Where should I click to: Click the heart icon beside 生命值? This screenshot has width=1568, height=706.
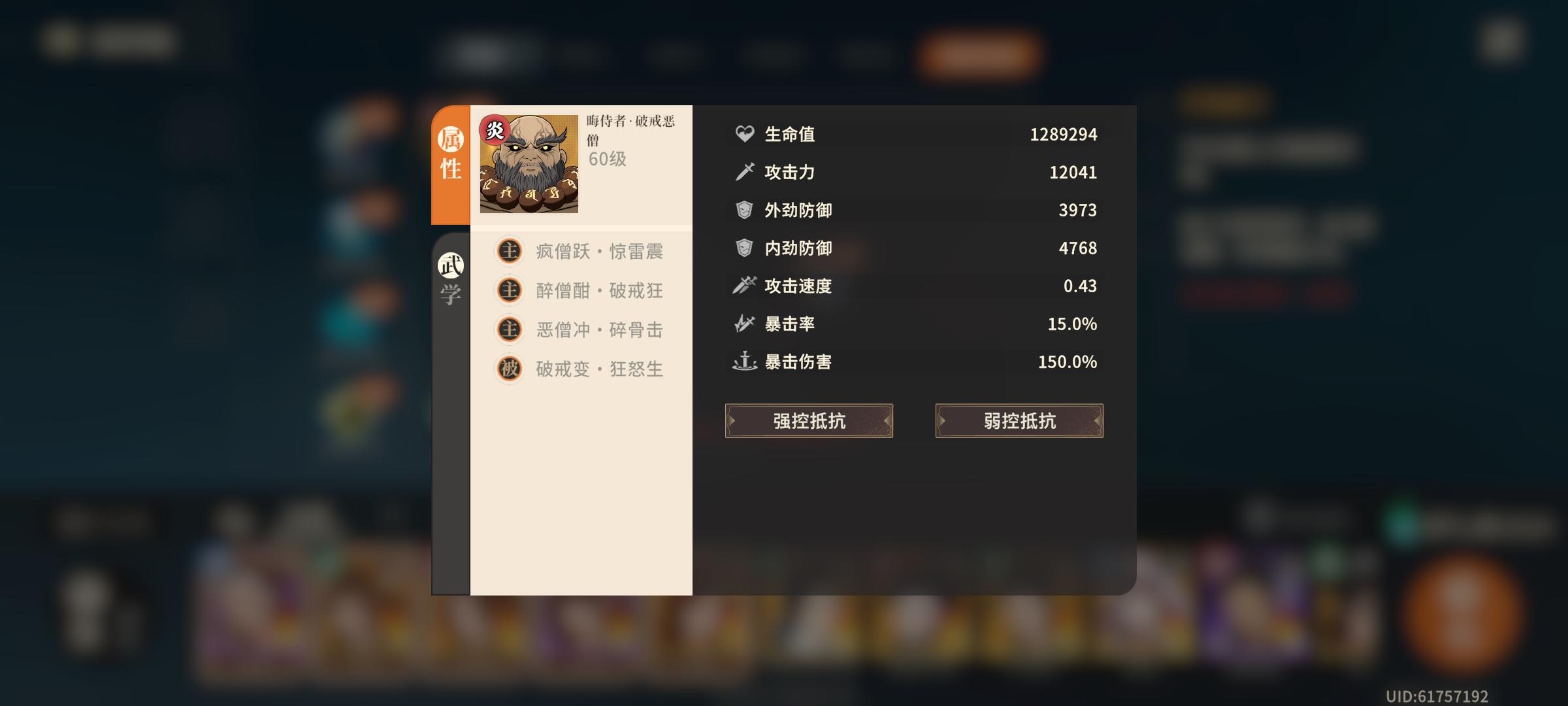pyautogui.click(x=745, y=134)
